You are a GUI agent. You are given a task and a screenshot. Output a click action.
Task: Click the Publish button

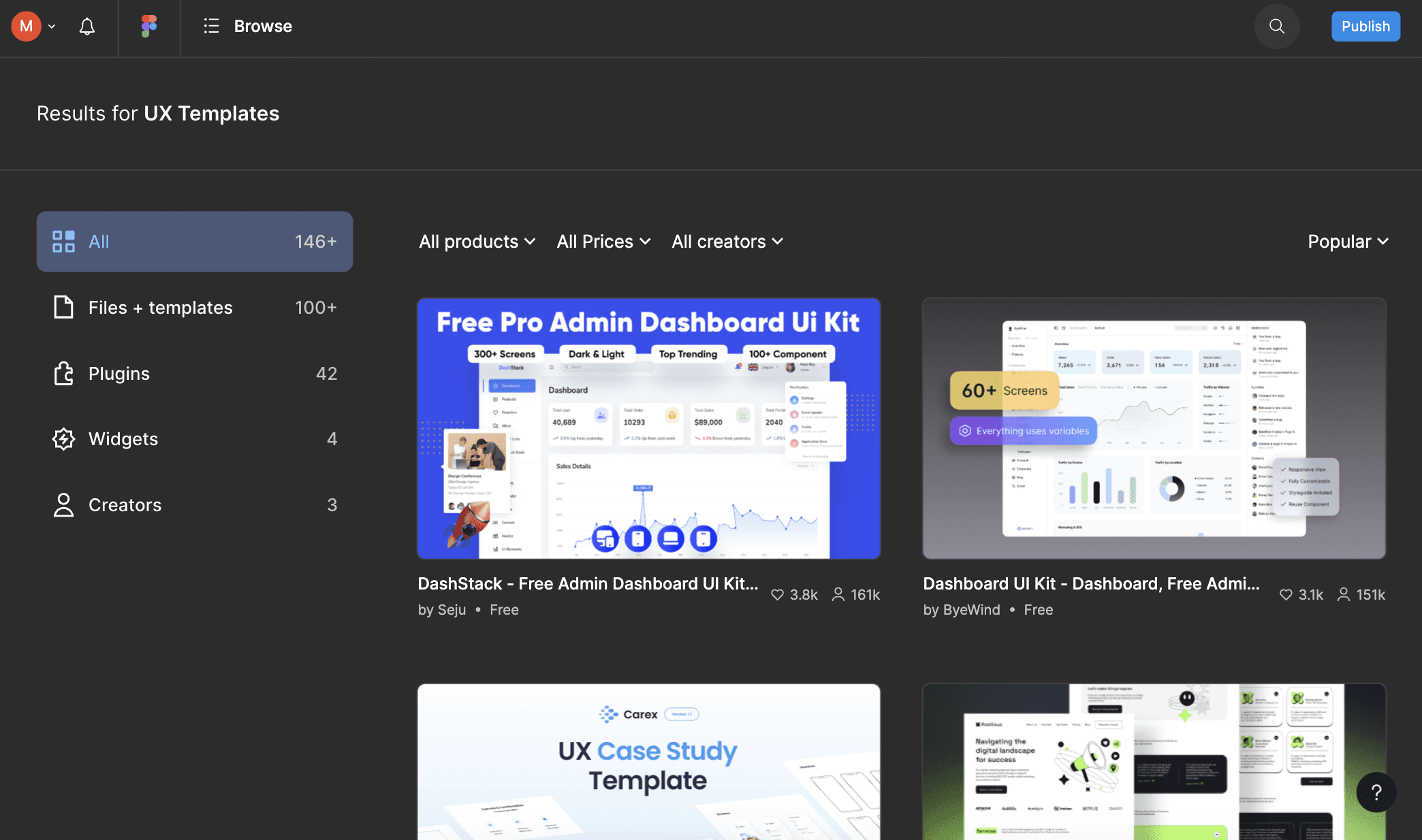[x=1365, y=27]
